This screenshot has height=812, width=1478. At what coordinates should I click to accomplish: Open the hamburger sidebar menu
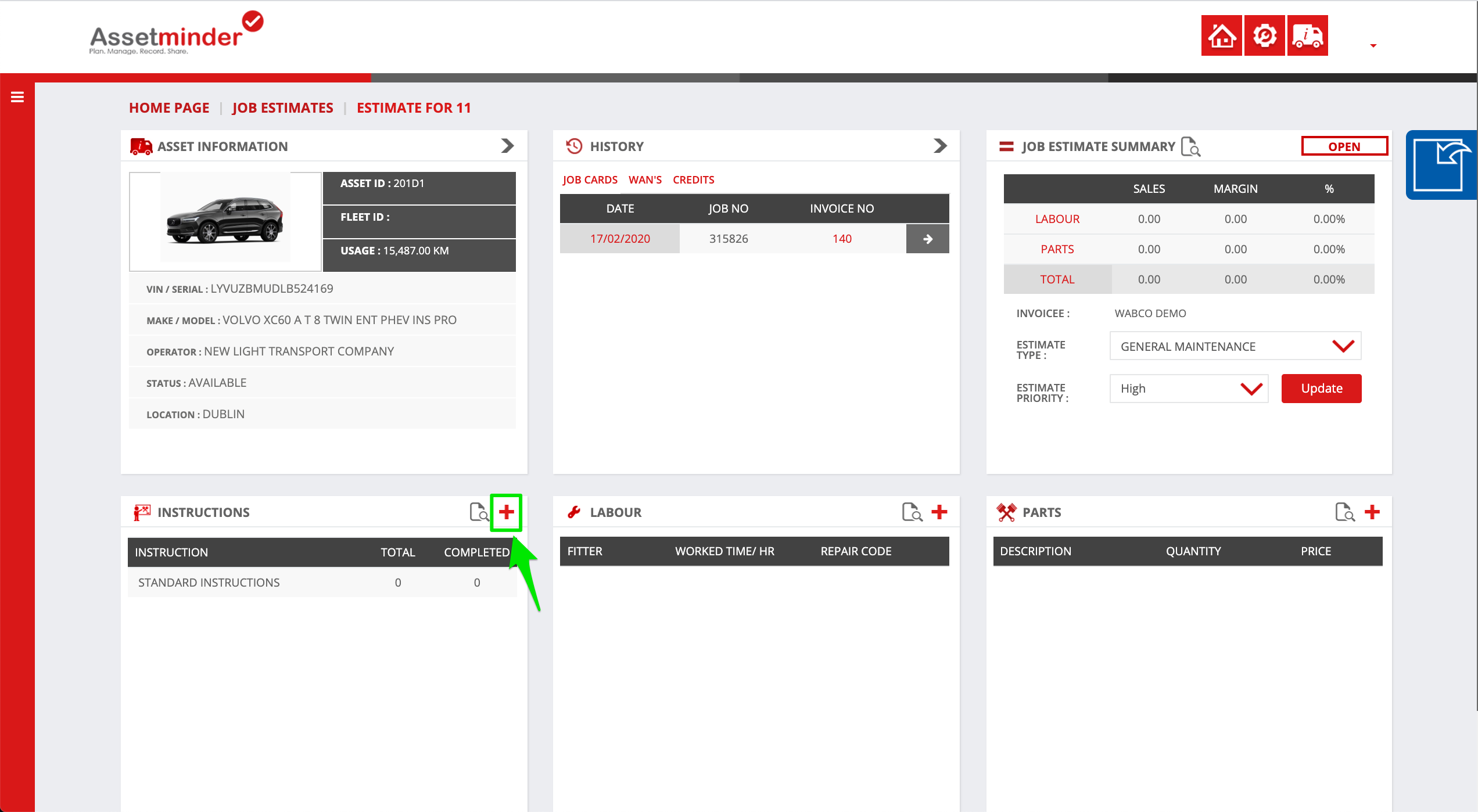(17, 97)
